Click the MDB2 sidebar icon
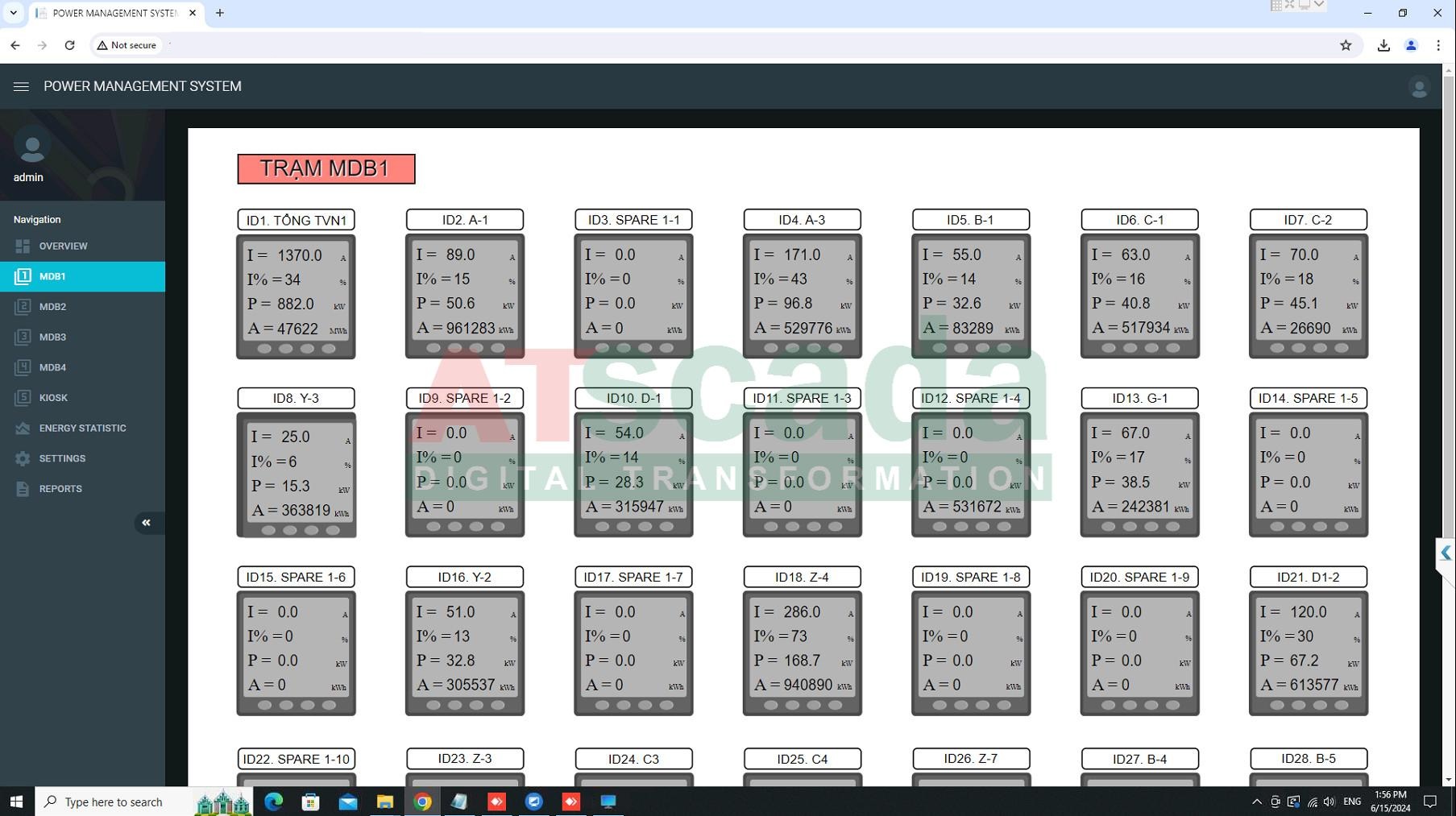This screenshot has height=816, width=1456. (x=23, y=307)
